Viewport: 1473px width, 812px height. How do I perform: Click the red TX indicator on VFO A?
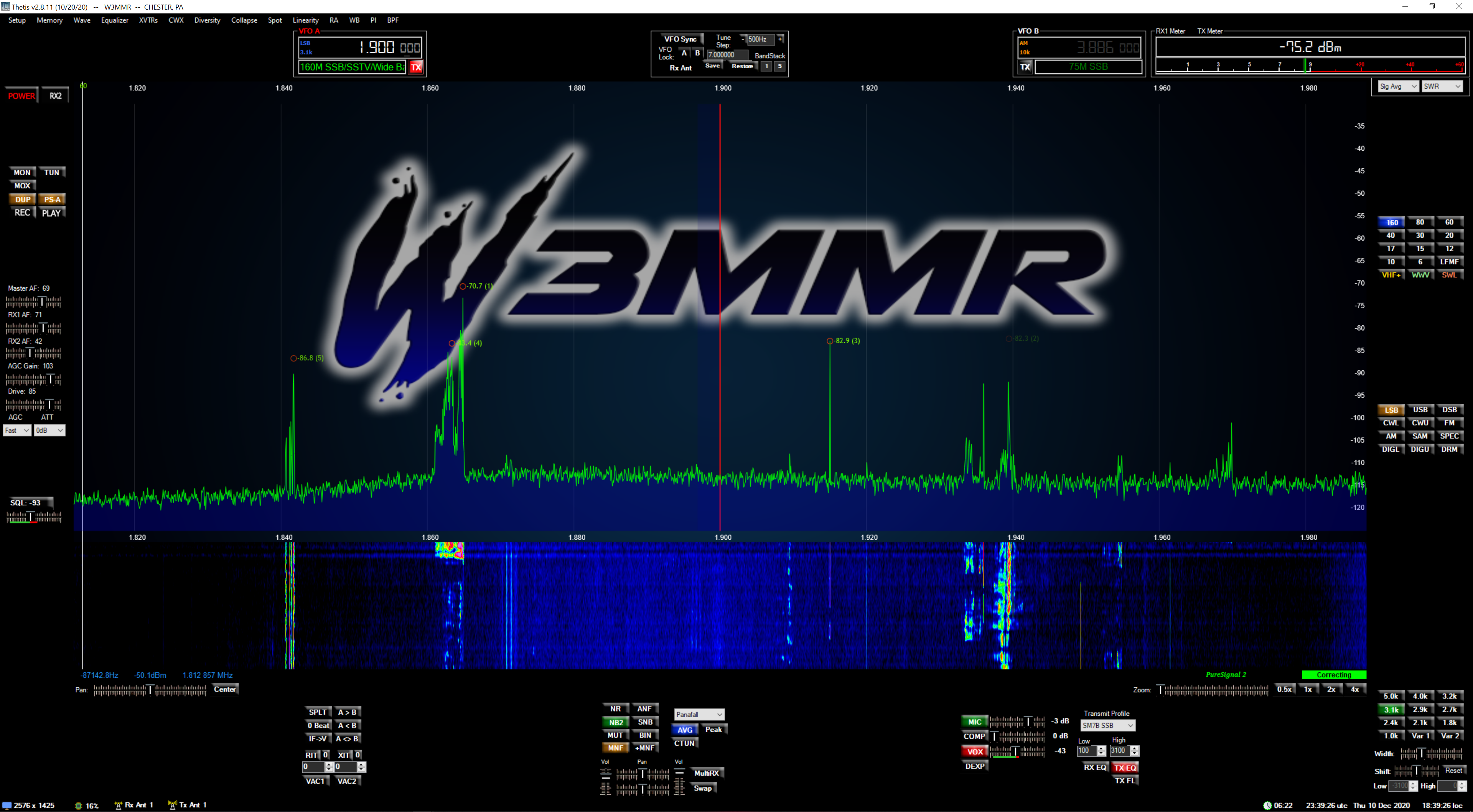pyautogui.click(x=416, y=67)
